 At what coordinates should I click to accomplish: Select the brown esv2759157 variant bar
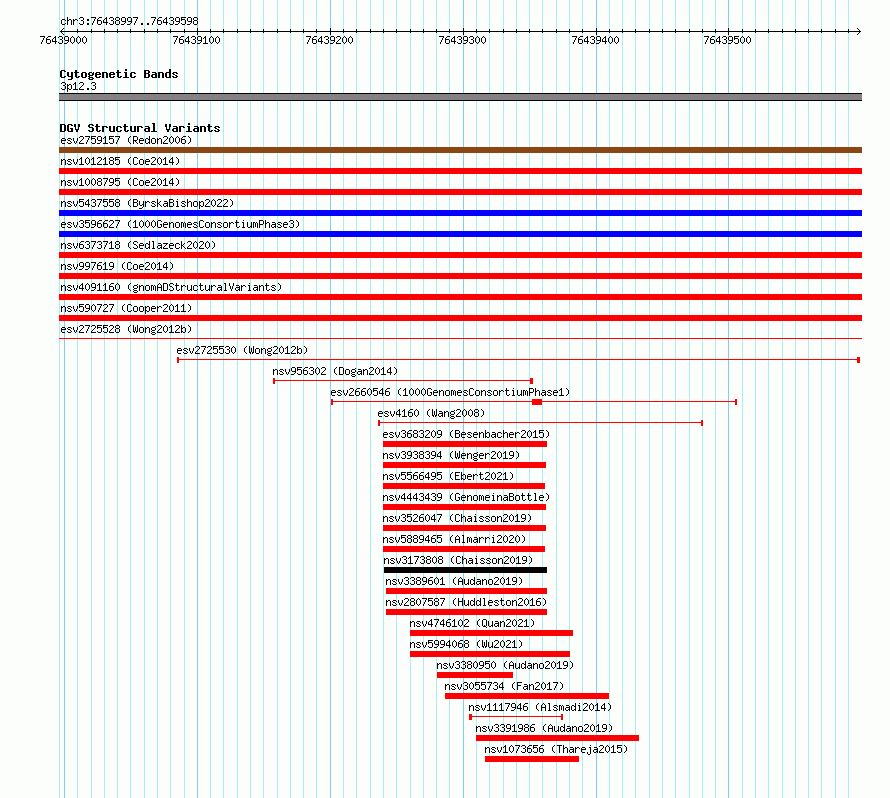460,150
